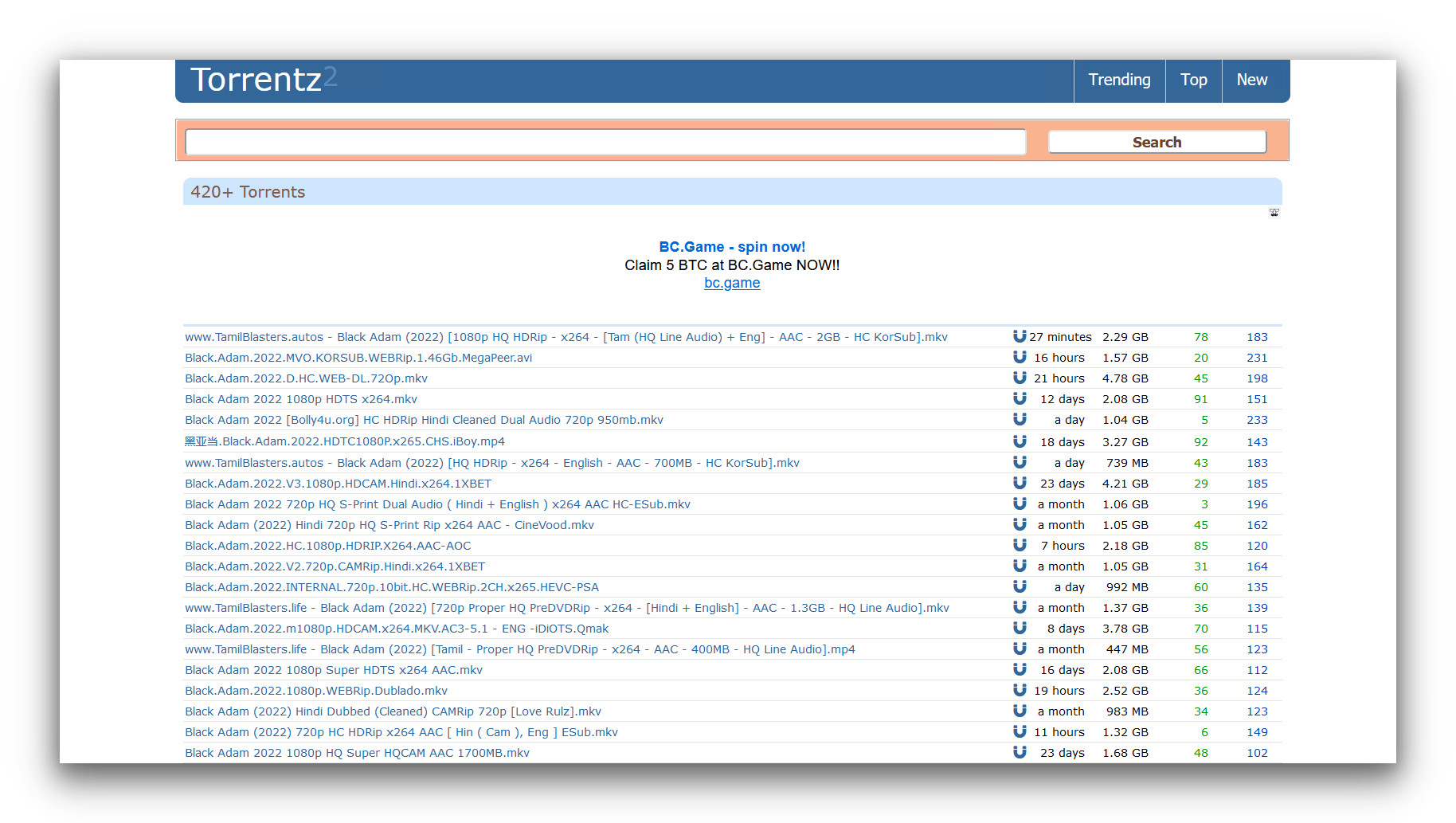Open Bolly4u.org HC HDRip Hindi Cleaned link
Viewport: 1456px width, 823px height.
coord(424,420)
